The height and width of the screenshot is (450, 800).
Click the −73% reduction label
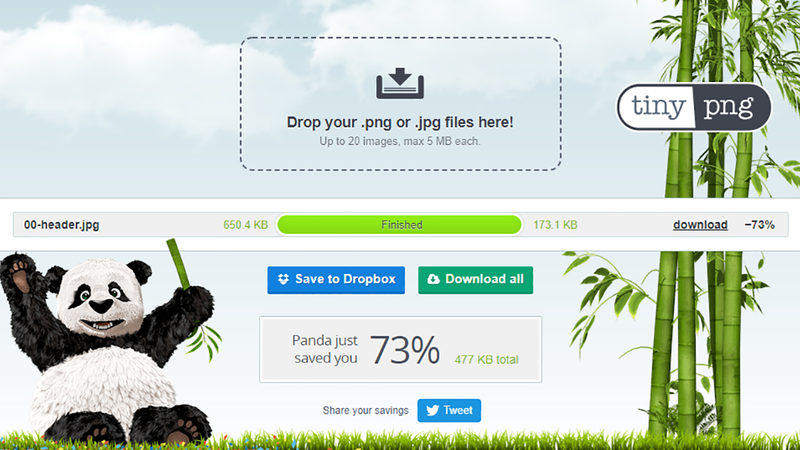click(759, 224)
